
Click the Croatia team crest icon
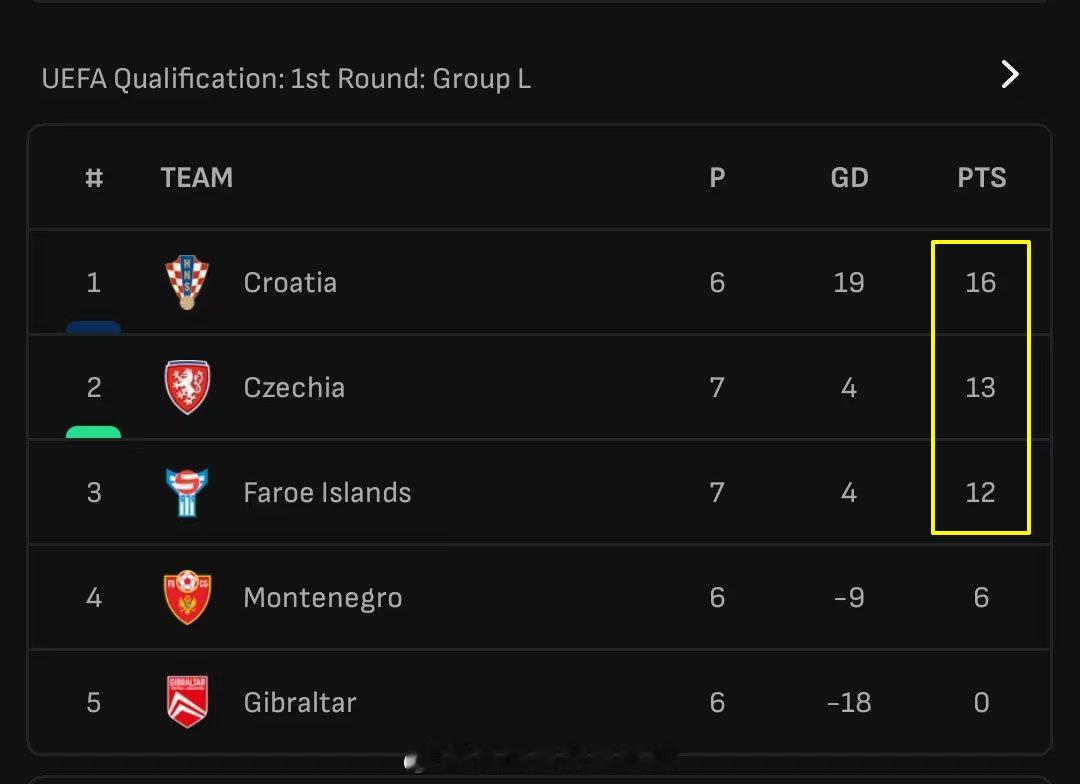(187, 282)
